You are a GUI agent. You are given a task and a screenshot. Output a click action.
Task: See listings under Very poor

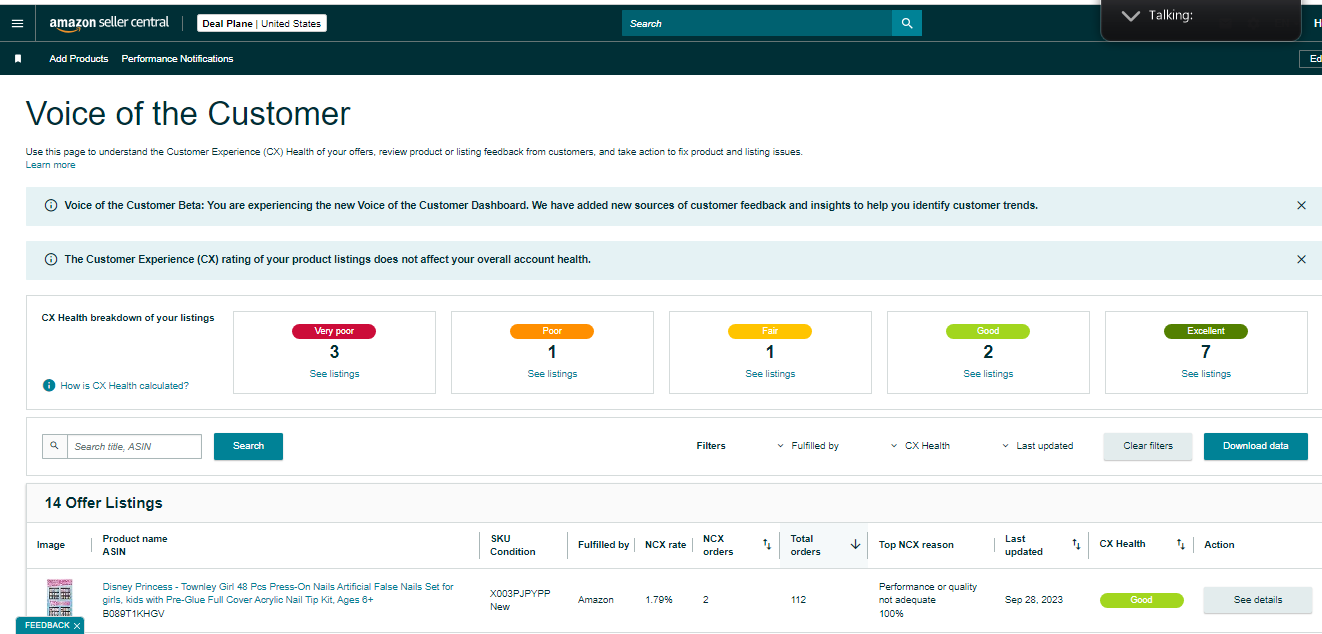coord(334,374)
